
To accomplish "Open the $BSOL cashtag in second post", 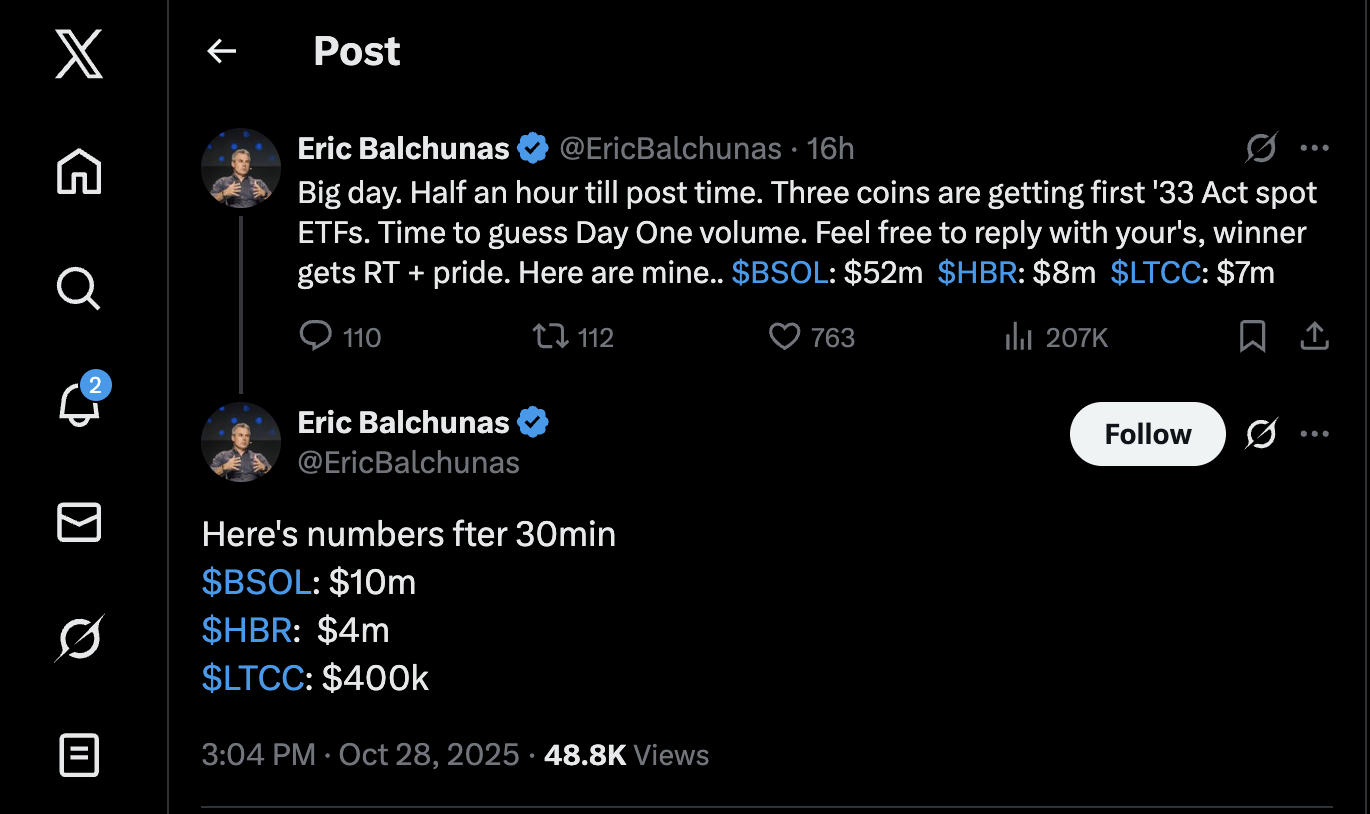I will point(256,582).
